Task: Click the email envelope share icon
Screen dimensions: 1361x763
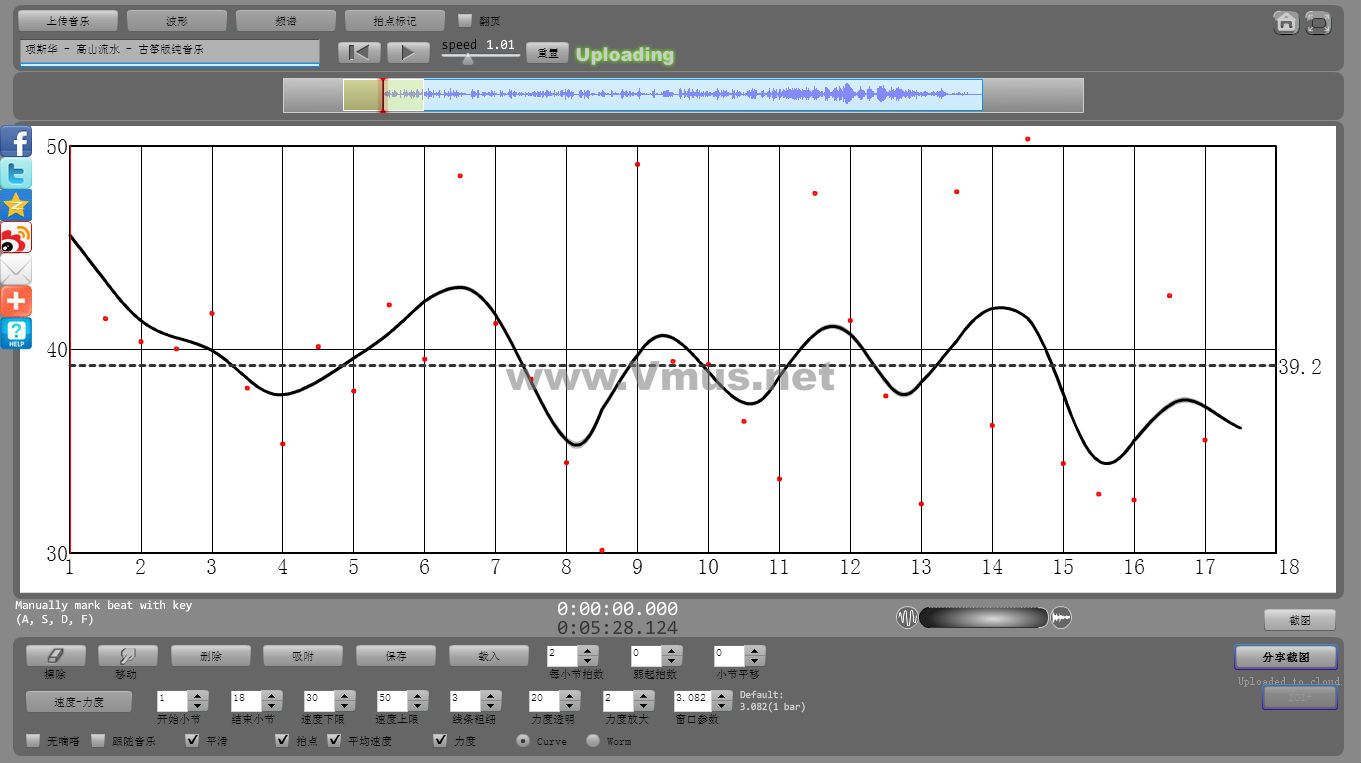Action: (16, 269)
